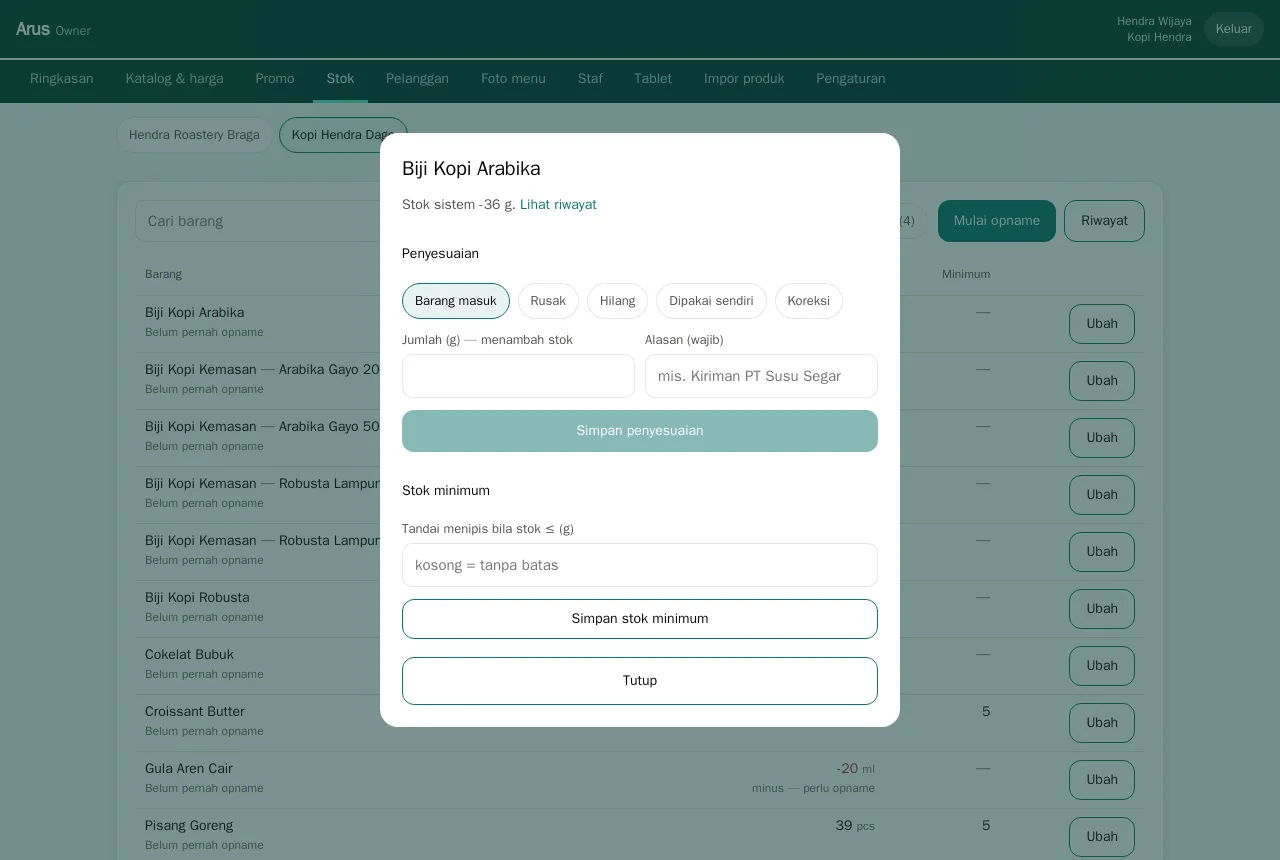Click Ubah for Biji Kopi Arabika
Screen dimensions: 1280x860
pos(1102,324)
